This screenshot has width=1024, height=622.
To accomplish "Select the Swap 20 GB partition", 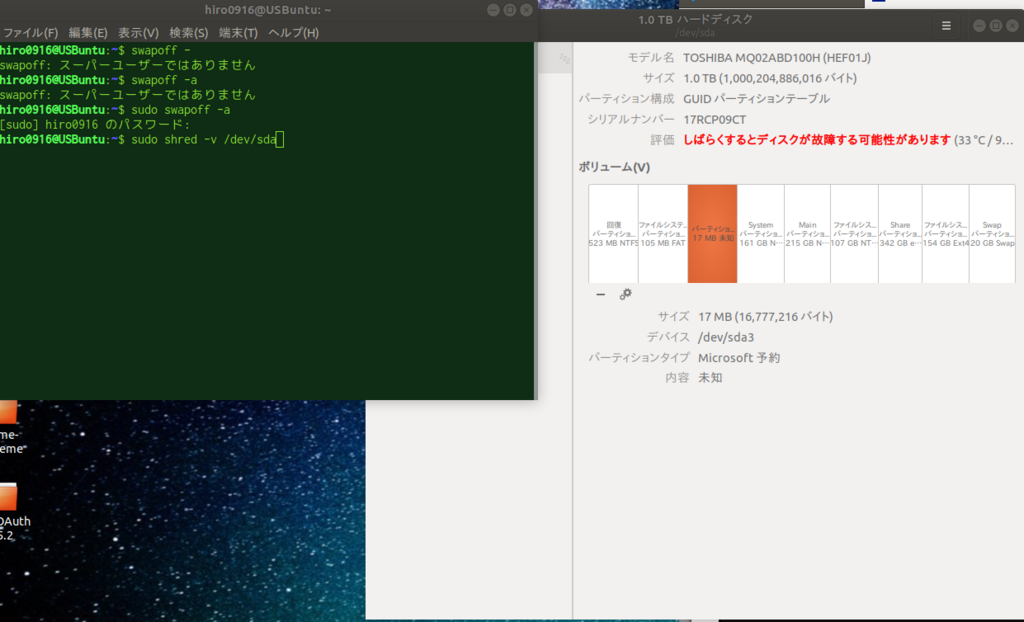I will pyautogui.click(x=991, y=233).
